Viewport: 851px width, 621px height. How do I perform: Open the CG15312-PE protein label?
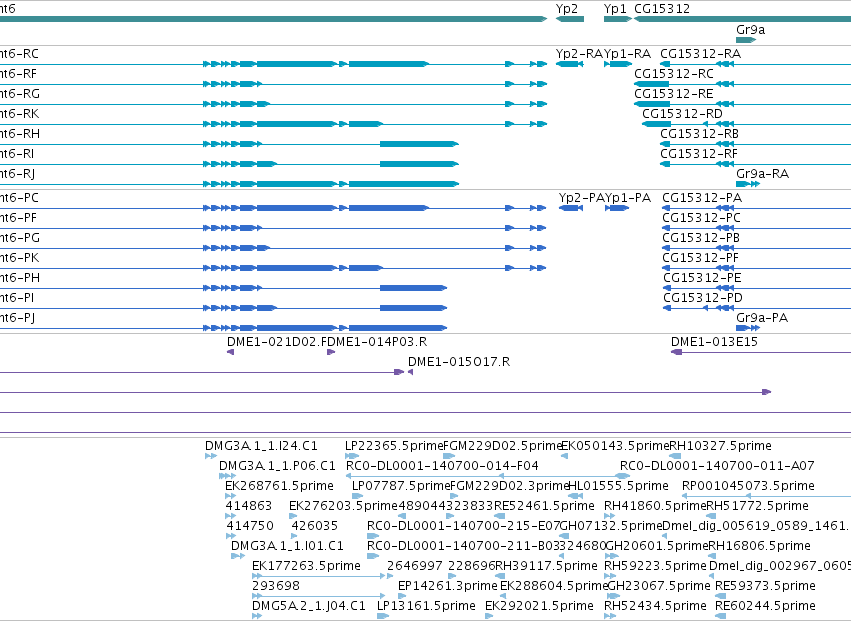[702, 278]
